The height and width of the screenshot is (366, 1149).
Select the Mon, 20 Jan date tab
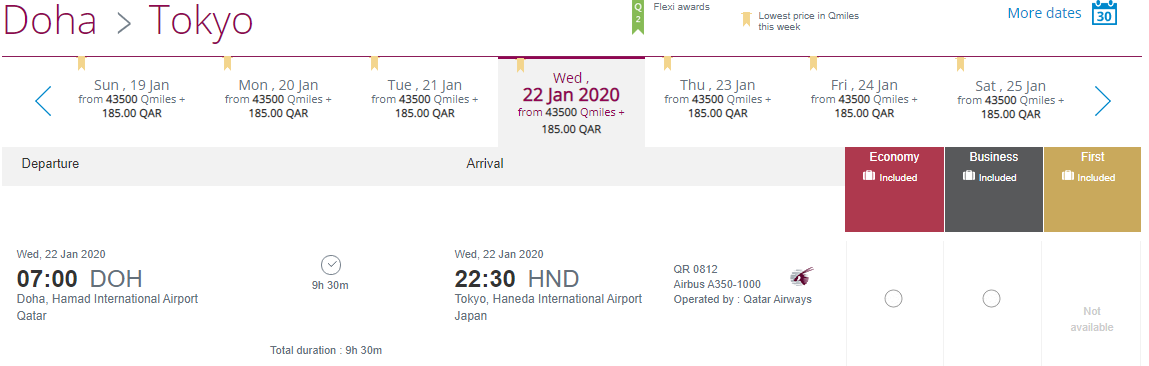[278, 98]
